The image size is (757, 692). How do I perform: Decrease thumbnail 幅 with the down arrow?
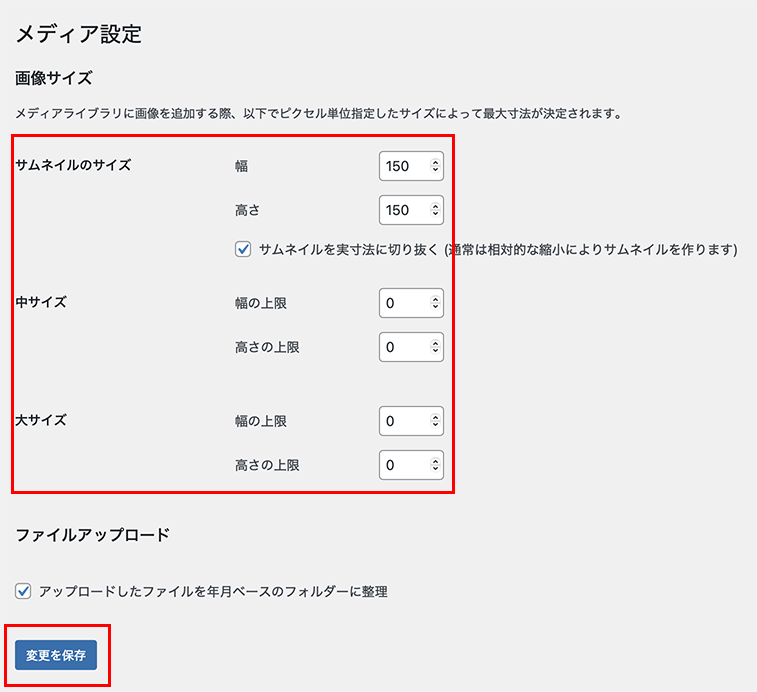[435, 171]
